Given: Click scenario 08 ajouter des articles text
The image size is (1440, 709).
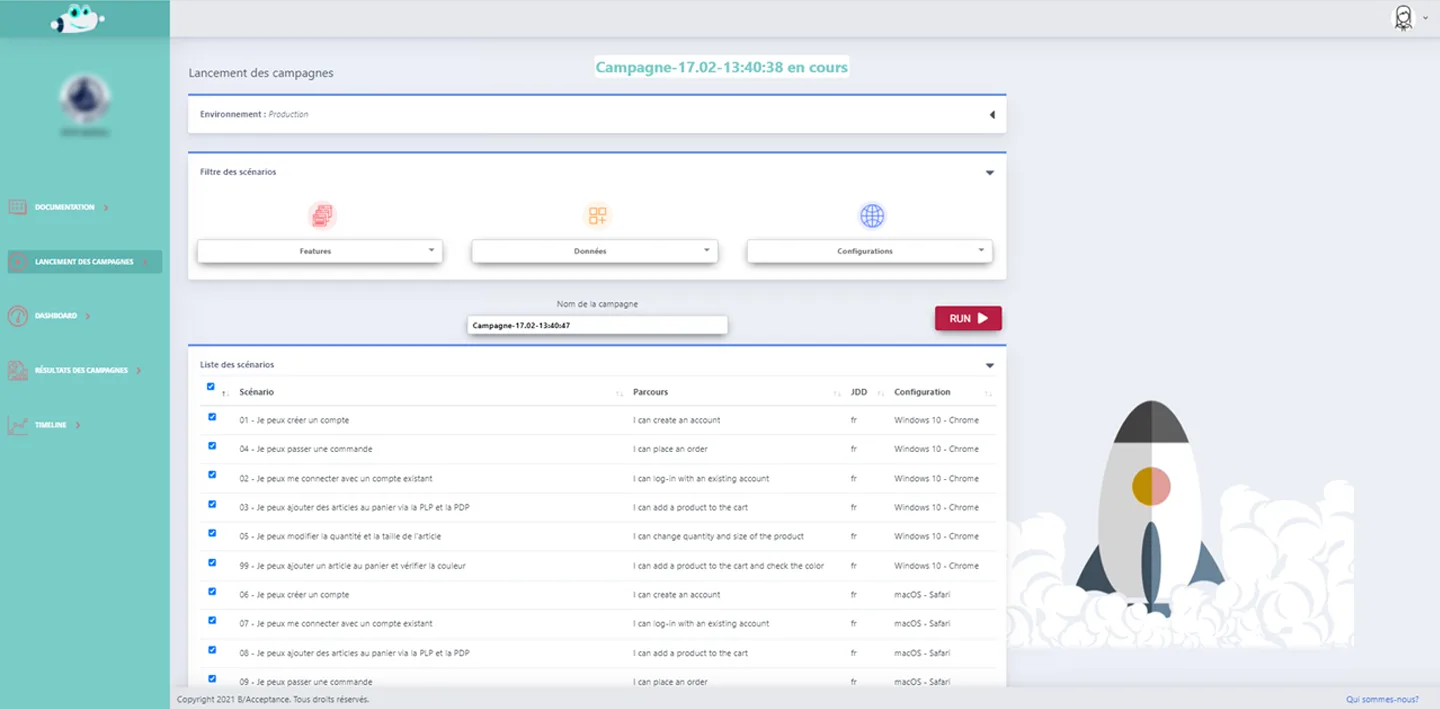Looking at the screenshot, I should click(x=354, y=653).
